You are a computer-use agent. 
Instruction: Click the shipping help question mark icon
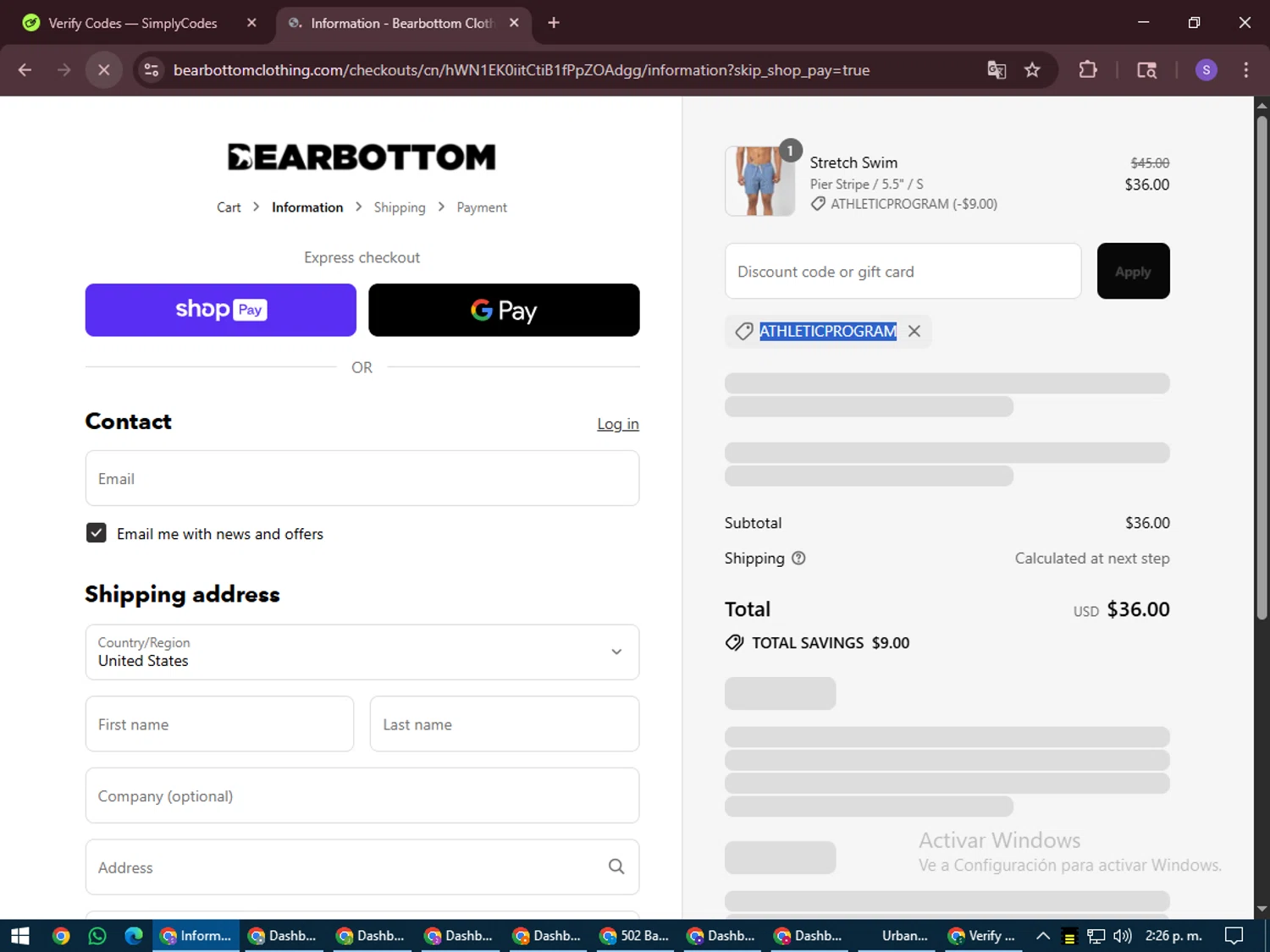point(798,559)
